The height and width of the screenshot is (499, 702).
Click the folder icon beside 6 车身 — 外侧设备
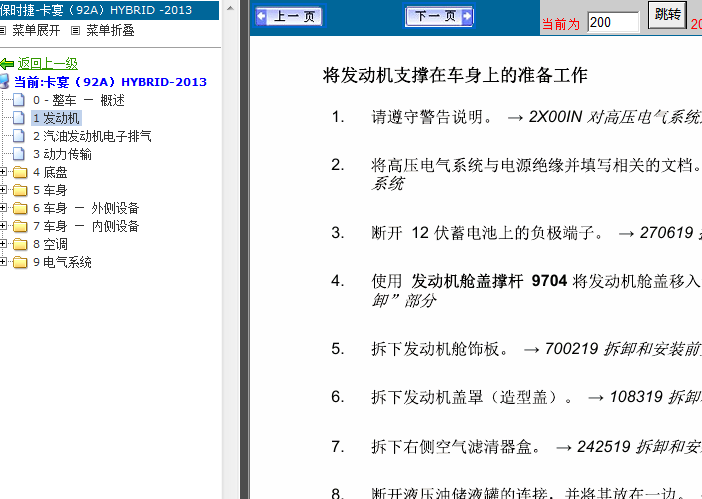(20, 208)
